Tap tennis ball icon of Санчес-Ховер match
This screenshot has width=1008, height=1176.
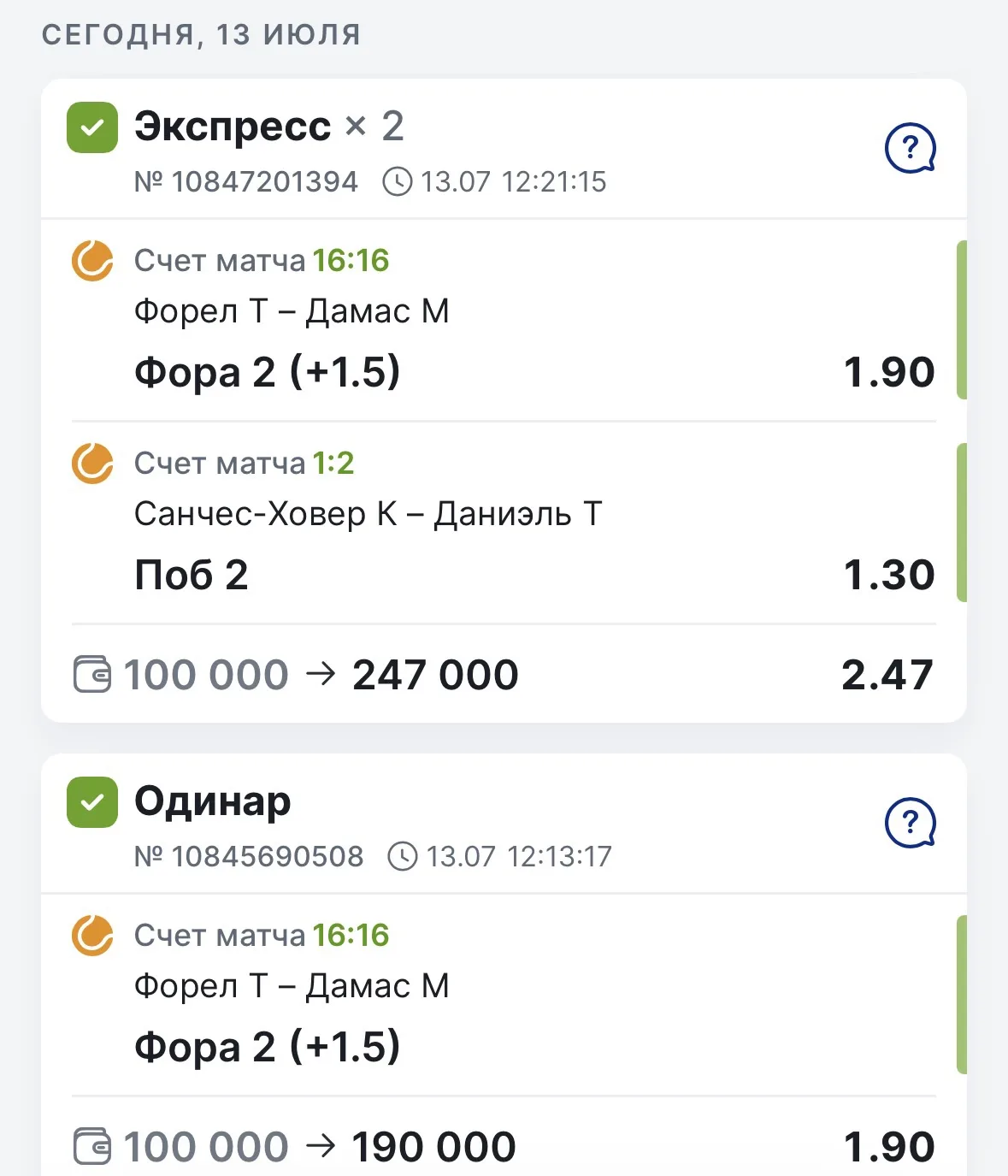point(92,464)
